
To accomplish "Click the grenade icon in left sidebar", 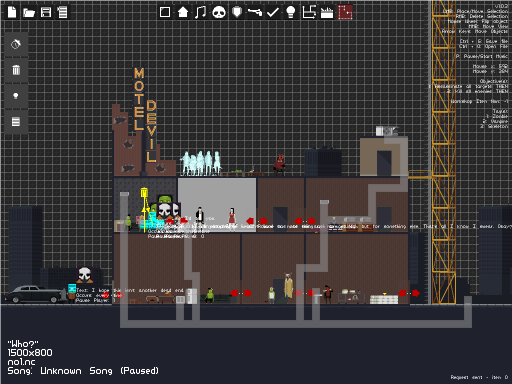I will coord(16,44).
